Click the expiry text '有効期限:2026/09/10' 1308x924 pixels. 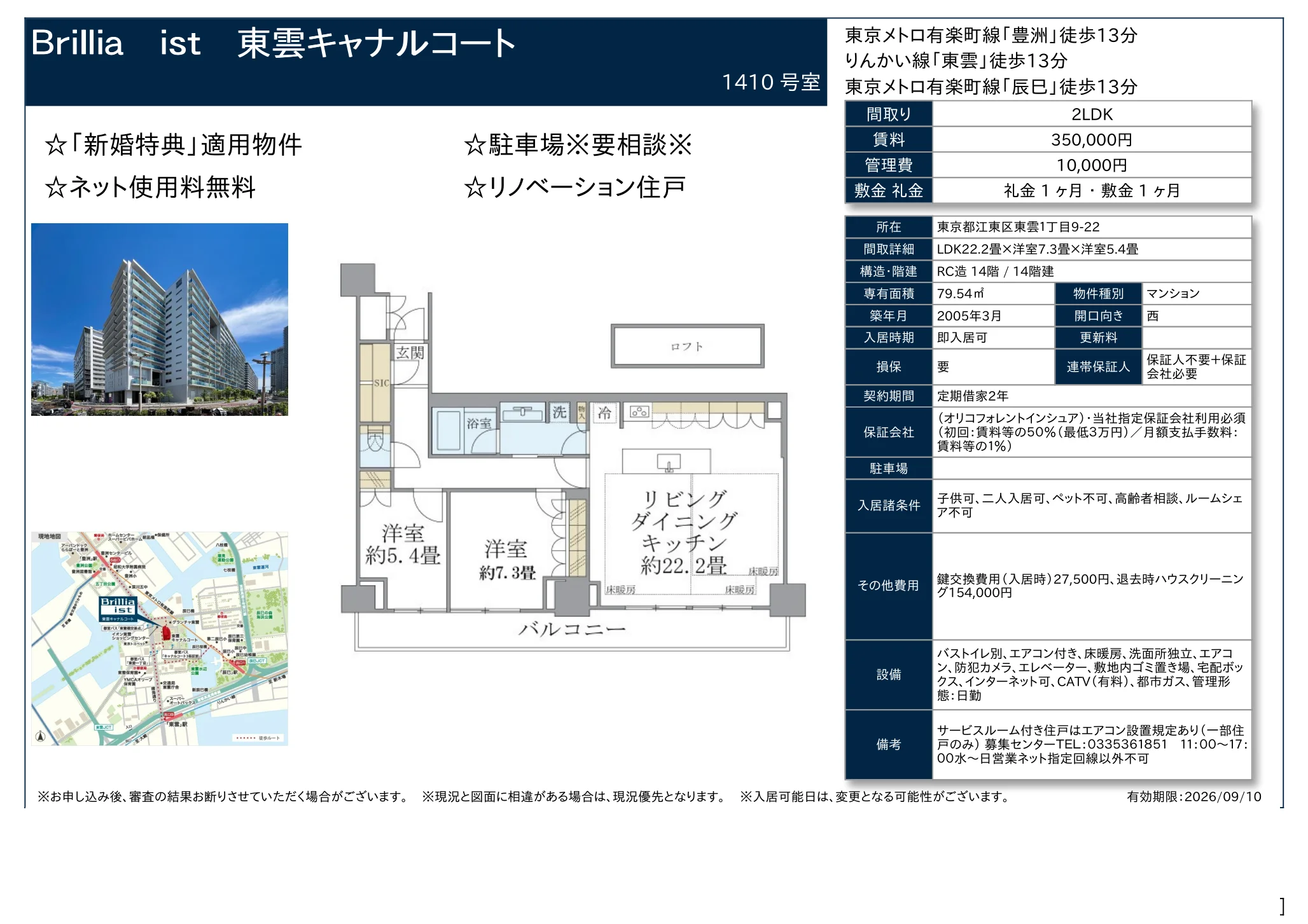(1194, 797)
